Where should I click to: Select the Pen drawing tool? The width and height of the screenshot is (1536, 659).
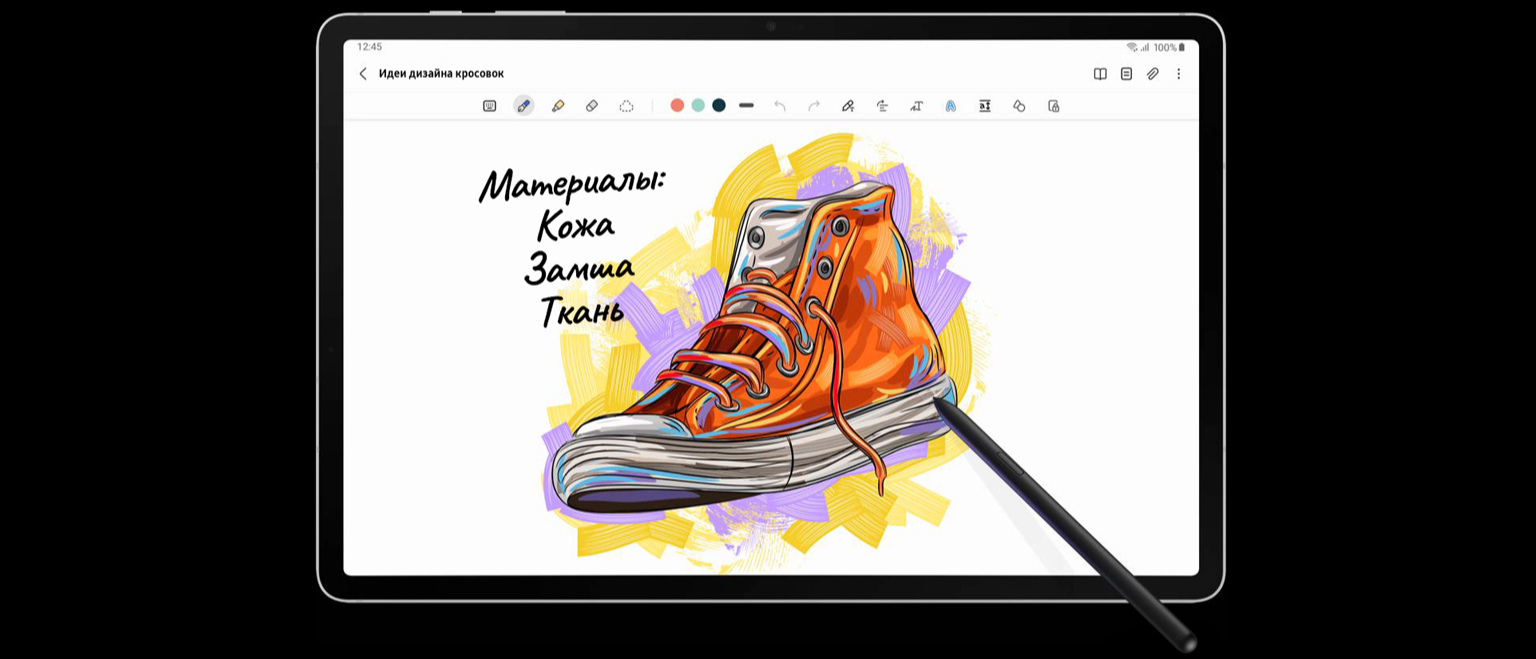523,106
